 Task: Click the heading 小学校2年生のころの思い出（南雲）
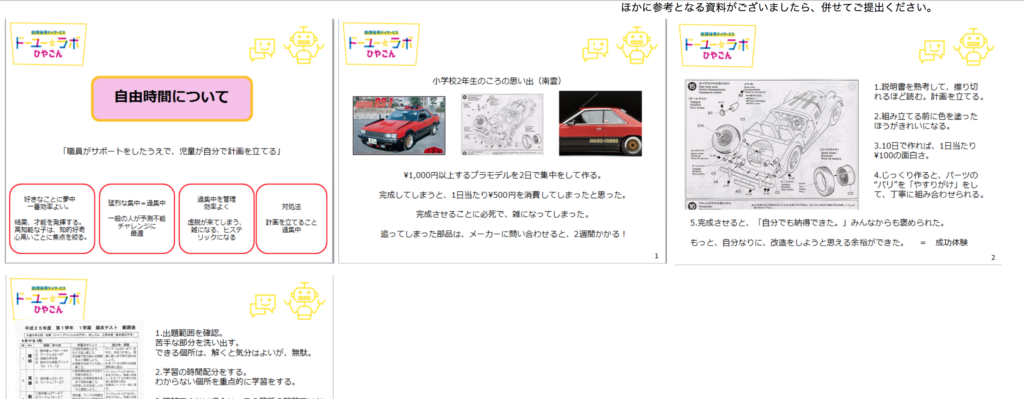[498, 81]
